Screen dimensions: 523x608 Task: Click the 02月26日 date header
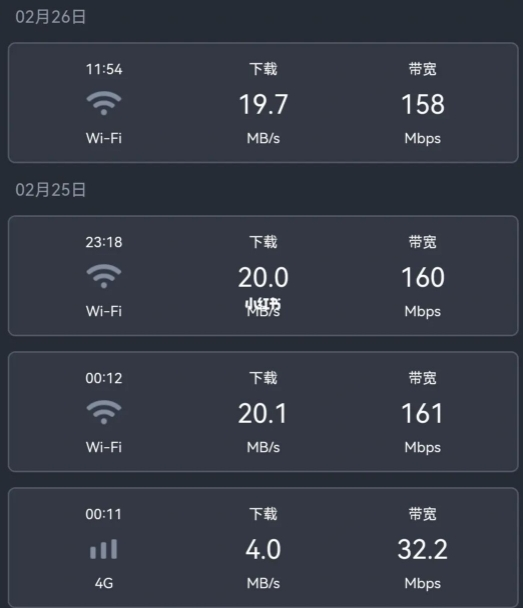click(50, 17)
